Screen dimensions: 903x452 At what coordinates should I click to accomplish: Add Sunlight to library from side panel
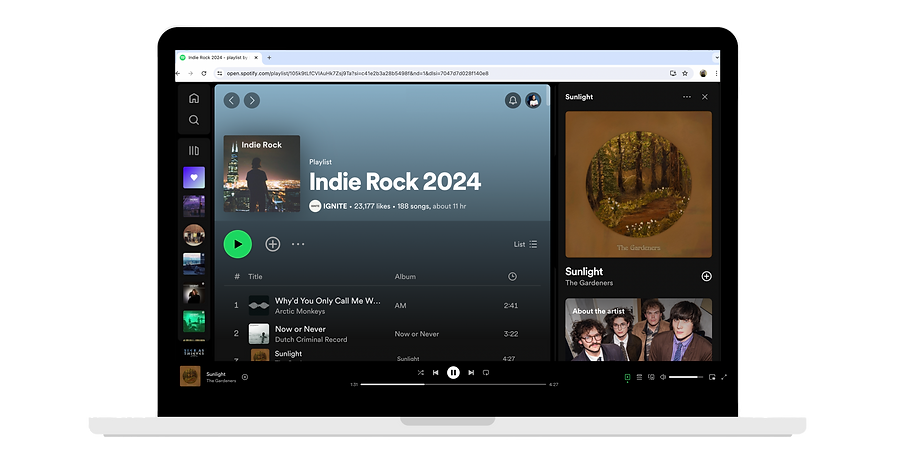click(707, 276)
